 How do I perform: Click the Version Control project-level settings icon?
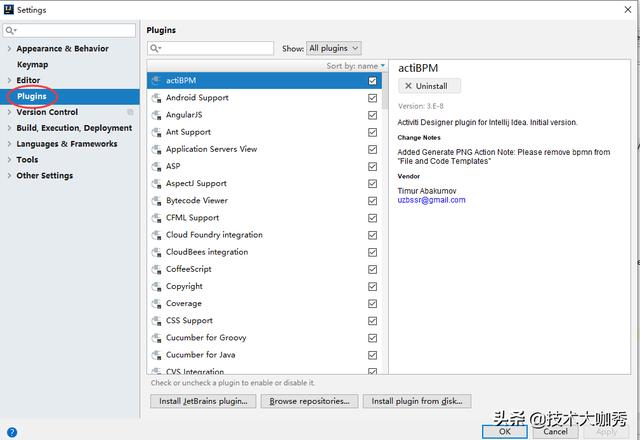click(130, 112)
